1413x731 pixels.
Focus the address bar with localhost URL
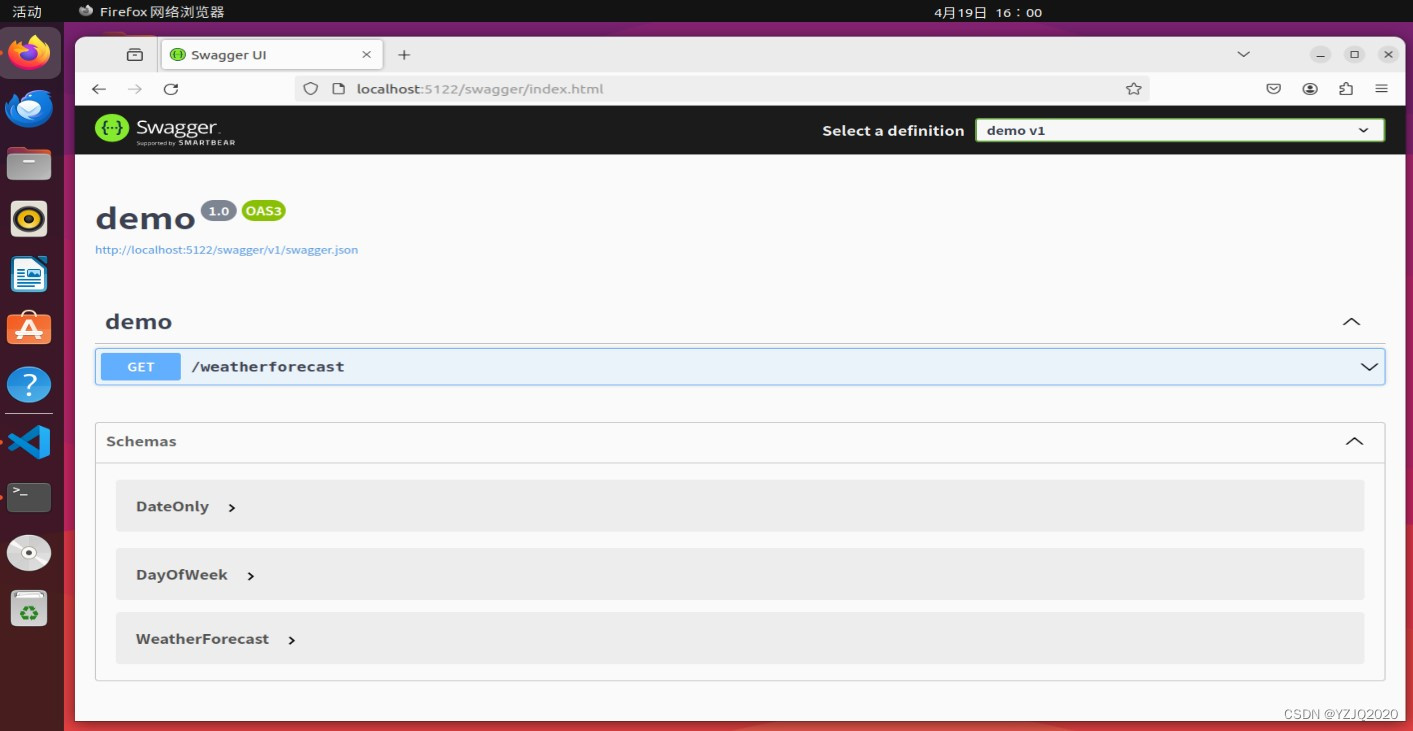[720, 89]
